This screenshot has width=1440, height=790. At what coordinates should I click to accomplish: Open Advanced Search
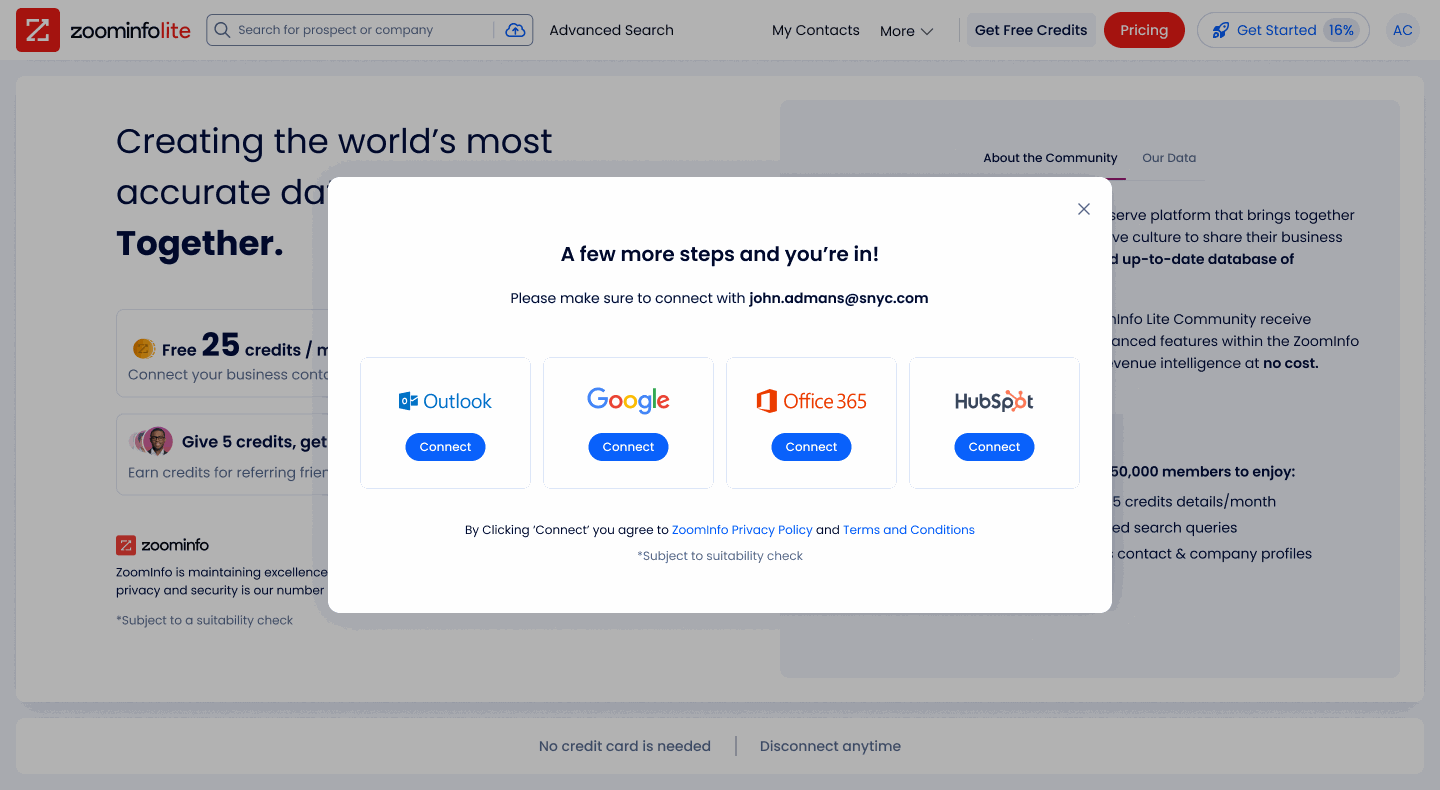point(611,30)
